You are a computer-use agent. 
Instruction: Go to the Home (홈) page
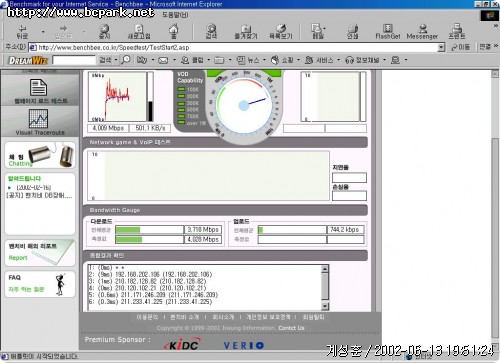[173, 32]
